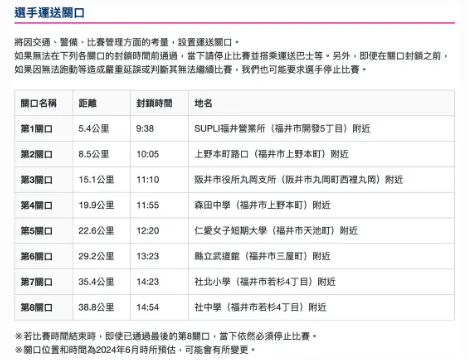This screenshot has width=468, height=360.
Task: Click the closing time 11:10
Action: 148,180
